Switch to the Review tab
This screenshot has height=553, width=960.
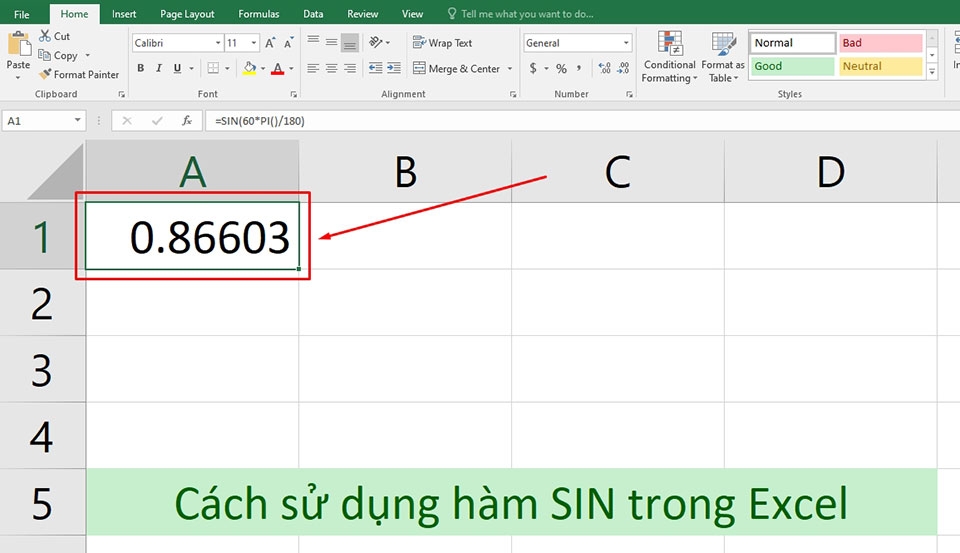(362, 13)
